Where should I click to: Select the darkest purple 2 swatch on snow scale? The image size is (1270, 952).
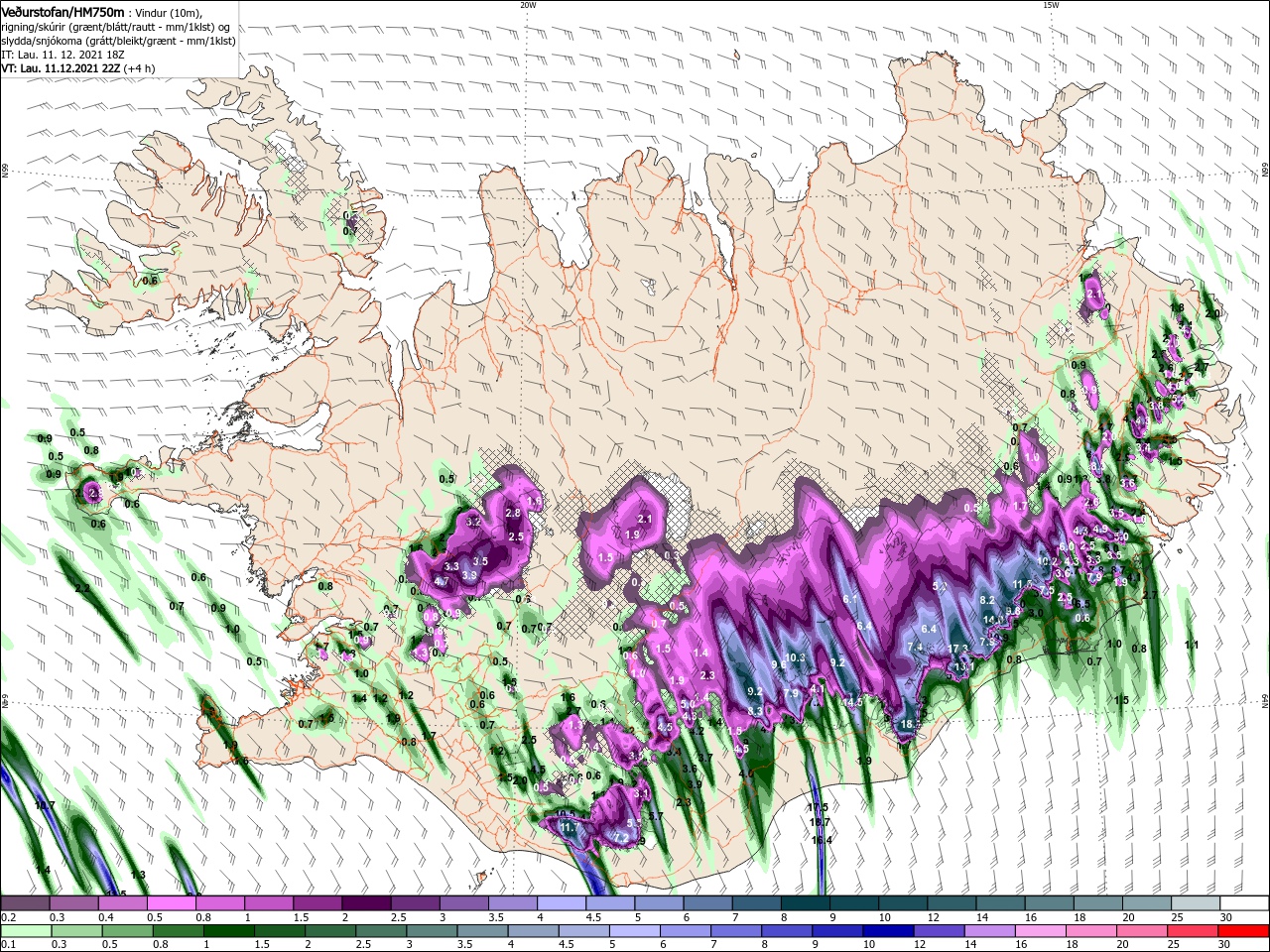(x=366, y=902)
